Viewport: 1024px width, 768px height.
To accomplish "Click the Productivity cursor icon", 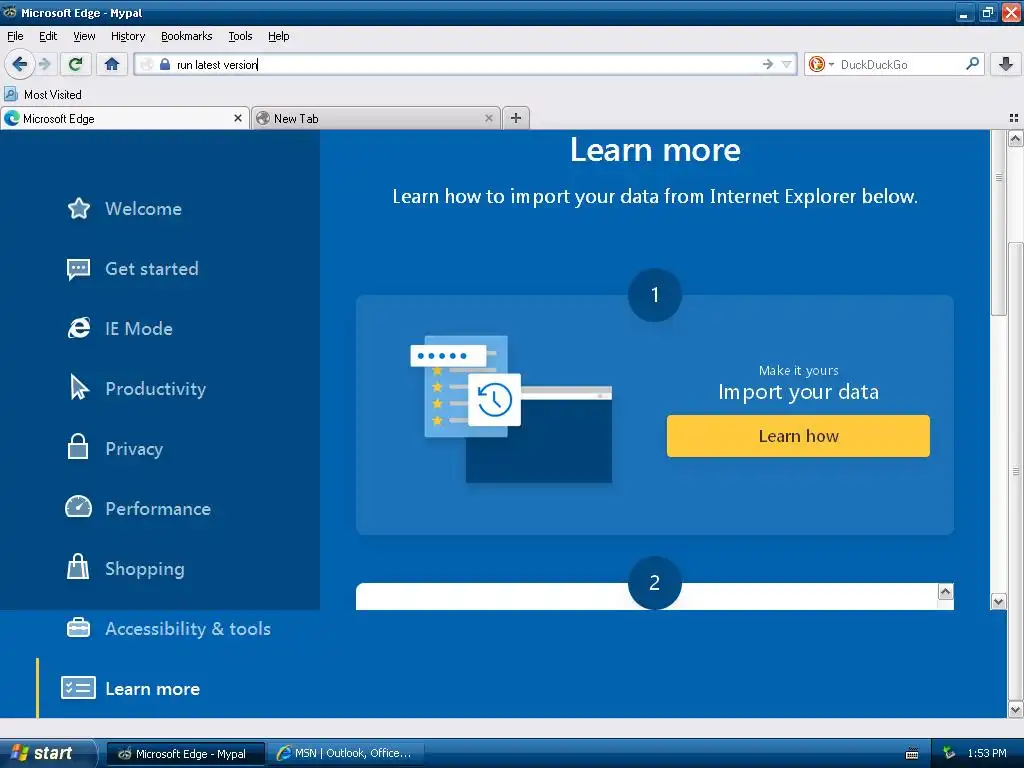I will coord(79,388).
